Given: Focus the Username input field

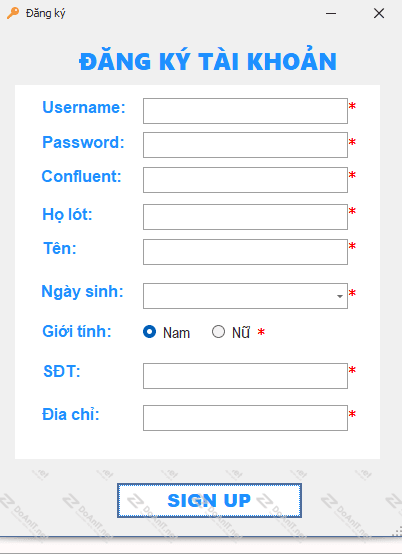Looking at the screenshot, I should pos(245,111).
